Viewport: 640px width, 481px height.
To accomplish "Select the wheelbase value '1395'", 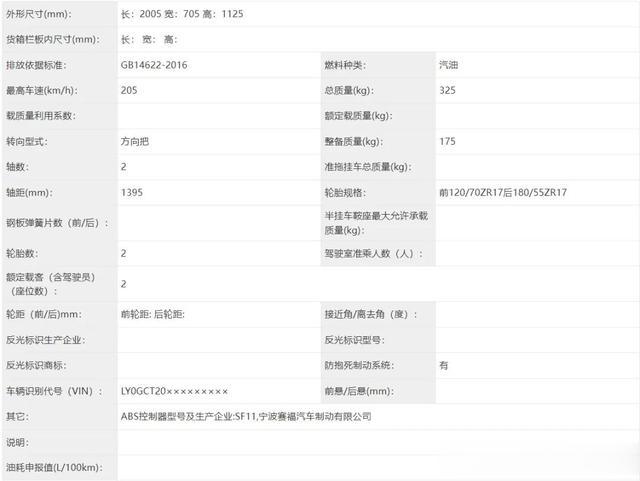I will (x=132, y=193).
